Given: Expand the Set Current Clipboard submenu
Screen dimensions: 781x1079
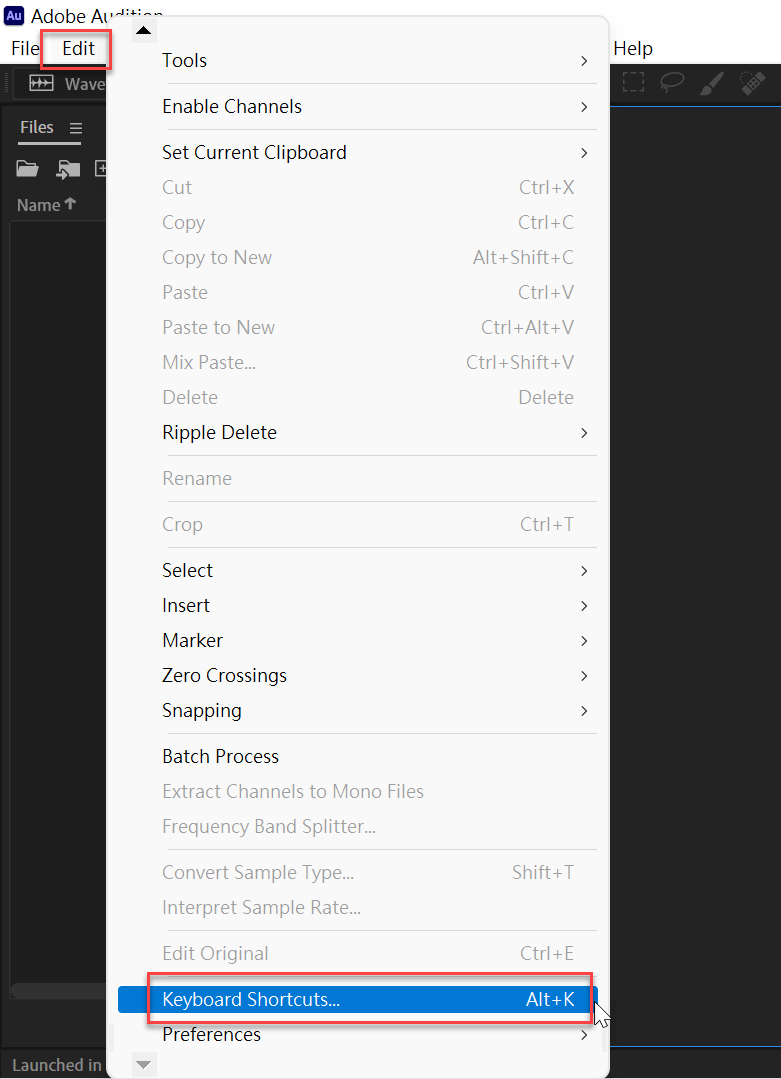Looking at the screenshot, I should pyautogui.click(x=358, y=153).
